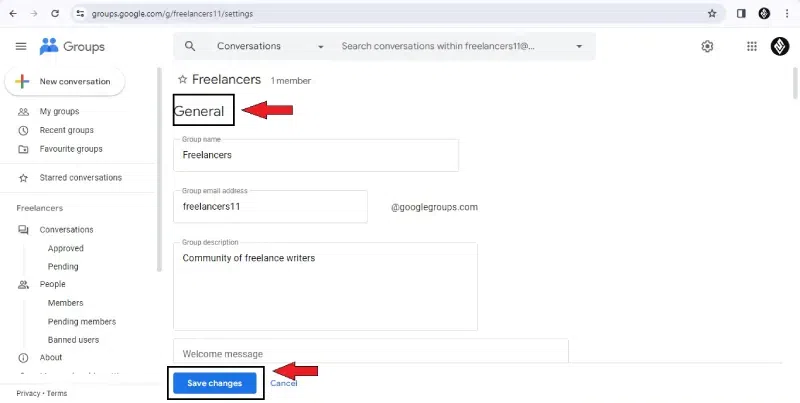
Task: Open Favourite groups
Action: [x=71, y=149]
